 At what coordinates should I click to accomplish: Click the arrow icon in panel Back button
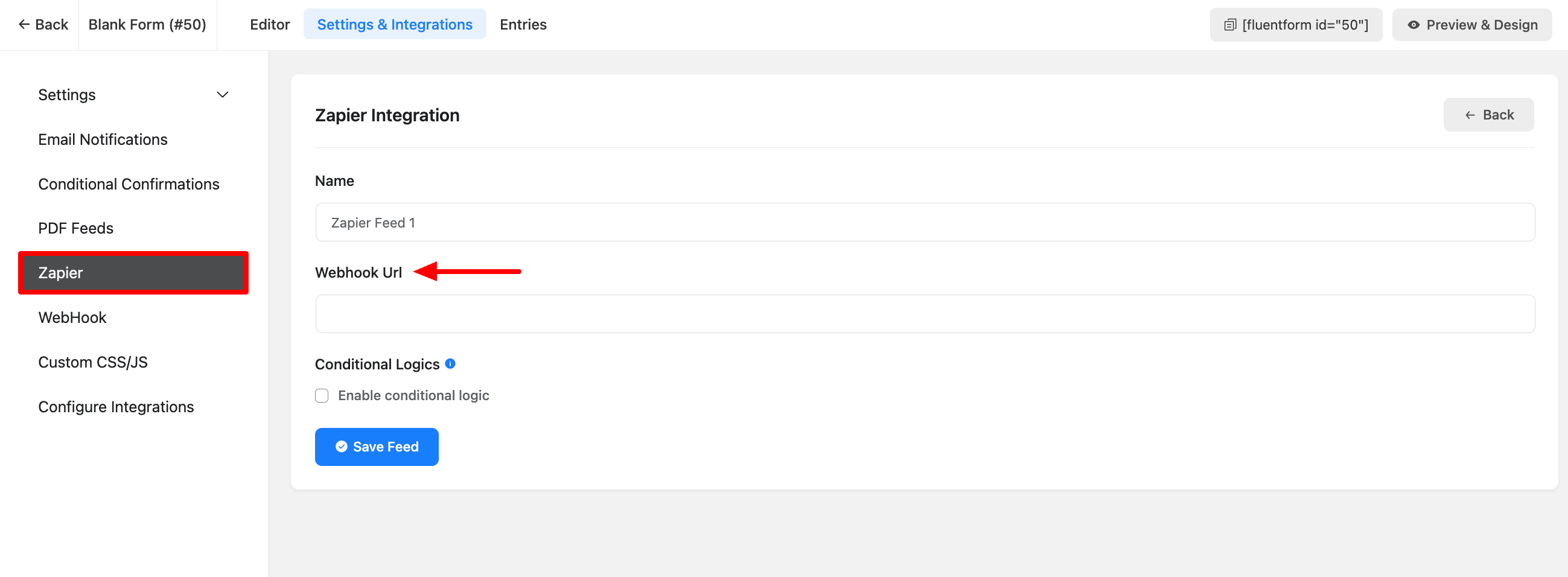(1470, 115)
